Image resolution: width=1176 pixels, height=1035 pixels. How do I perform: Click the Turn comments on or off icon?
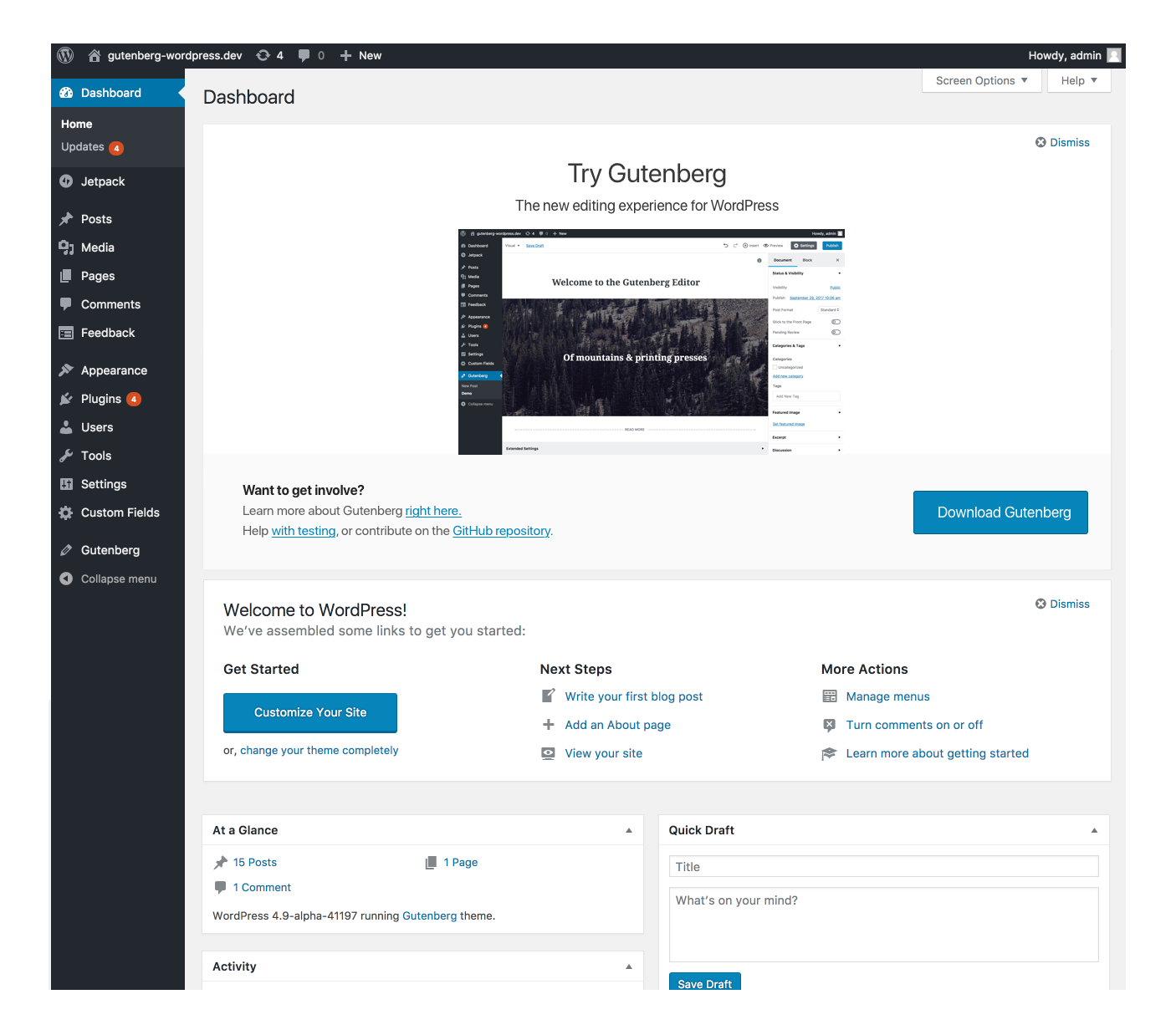point(830,725)
